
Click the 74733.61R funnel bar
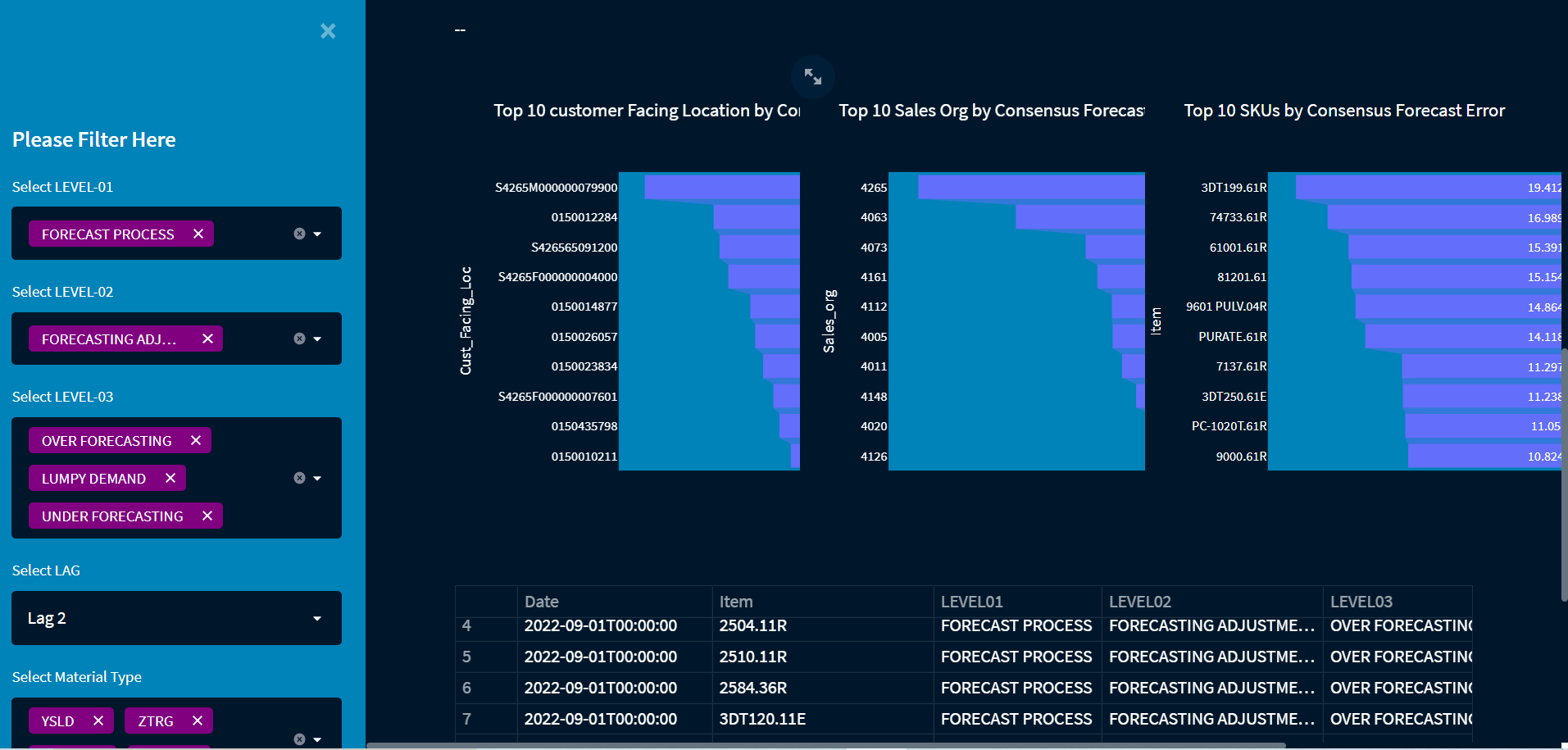pyautogui.click(x=1444, y=217)
